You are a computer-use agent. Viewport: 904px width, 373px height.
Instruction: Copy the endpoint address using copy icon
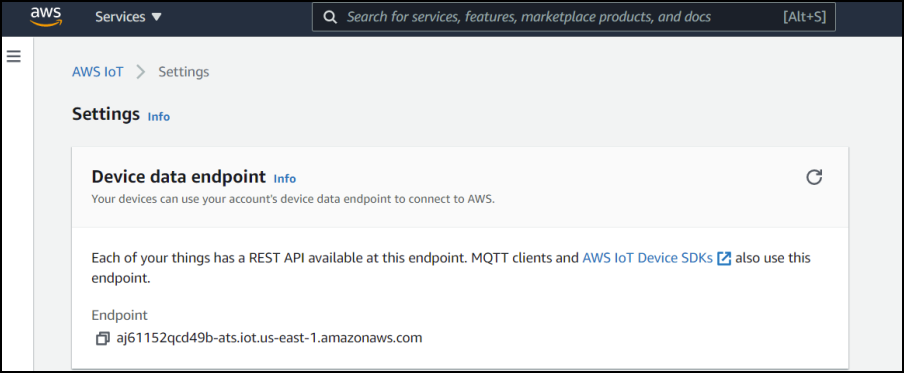(103, 338)
